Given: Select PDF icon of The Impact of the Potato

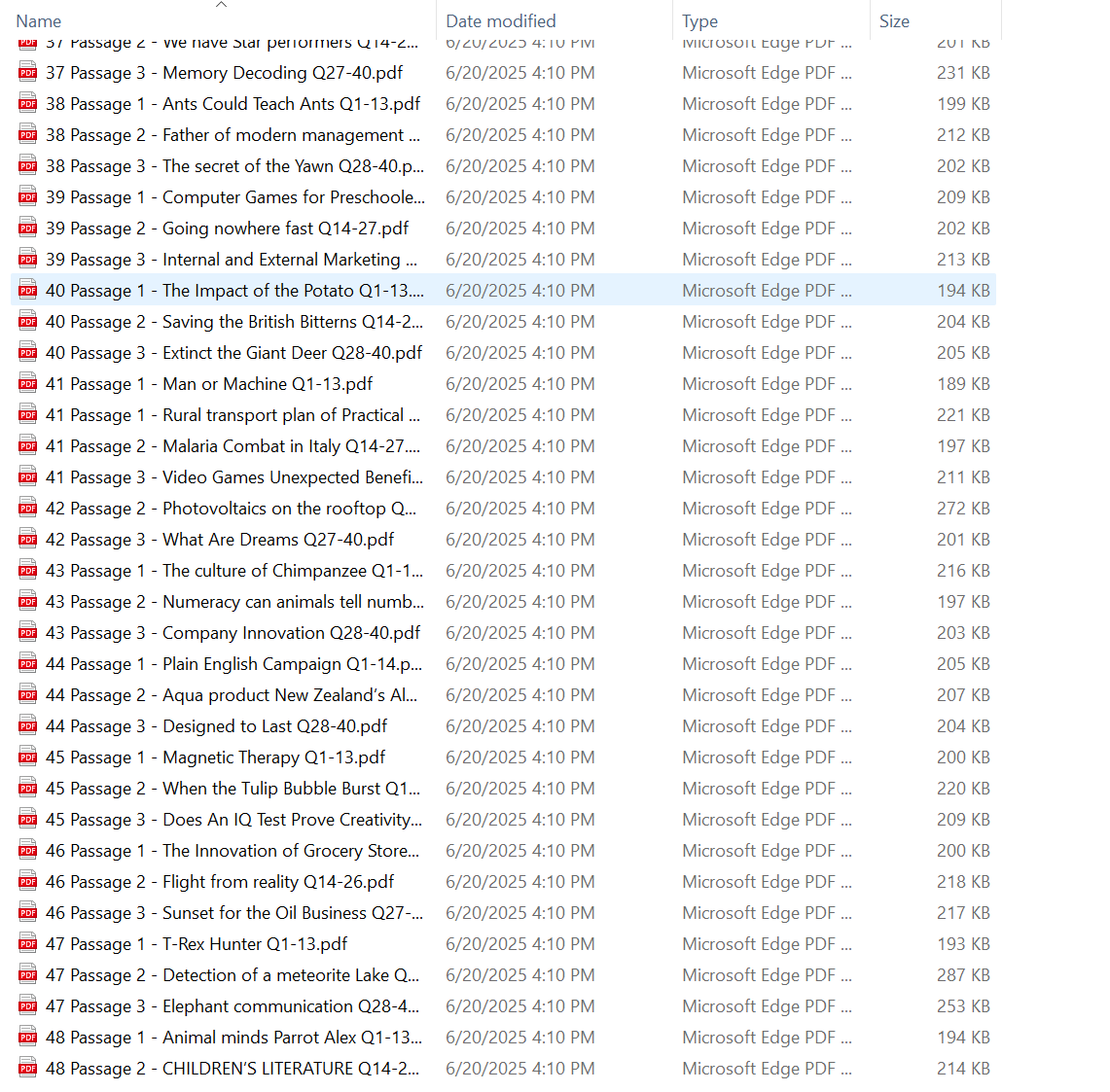Looking at the screenshot, I should 28,291.
